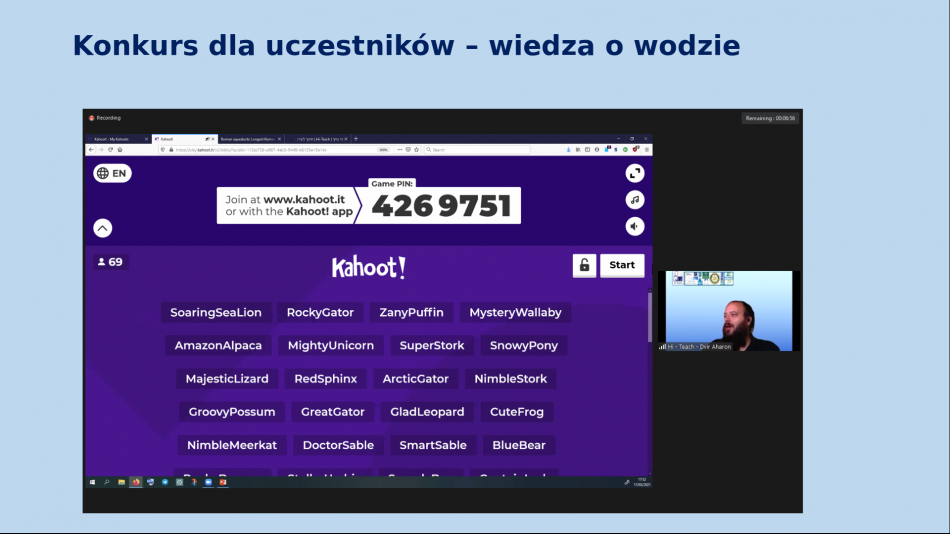Click player name CuteFrog

click(x=517, y=412)
